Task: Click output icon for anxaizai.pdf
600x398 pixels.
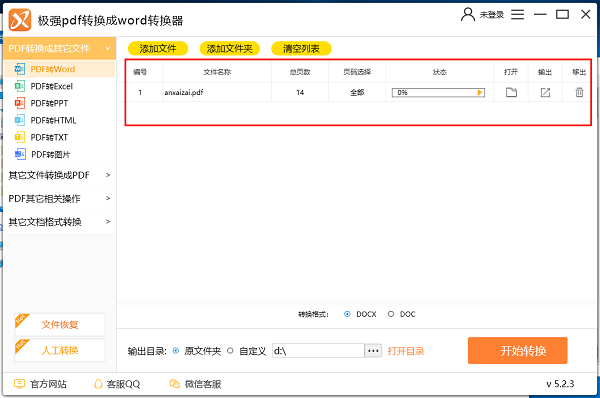Action: click(545, 92)
